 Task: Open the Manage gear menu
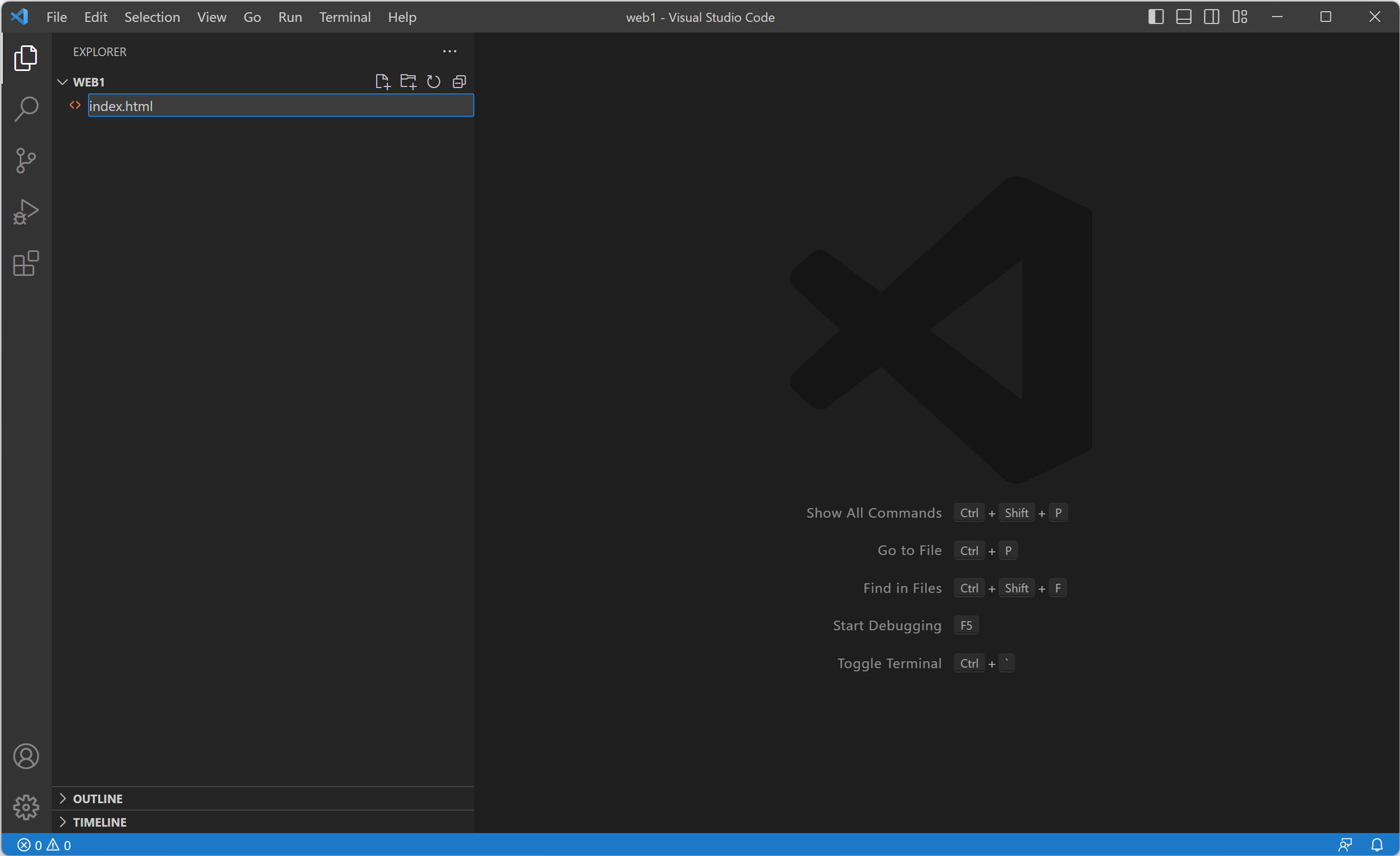(x=26, y=807)
